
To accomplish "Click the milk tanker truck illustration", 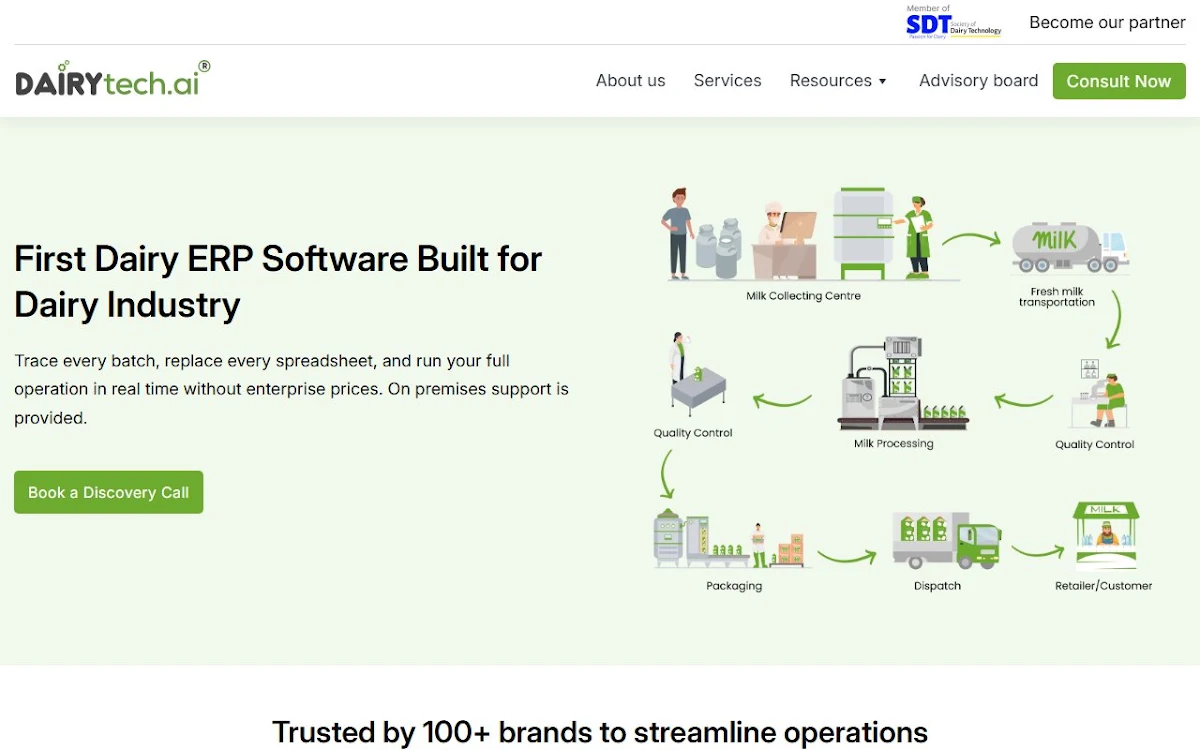I will point(1070,248).
